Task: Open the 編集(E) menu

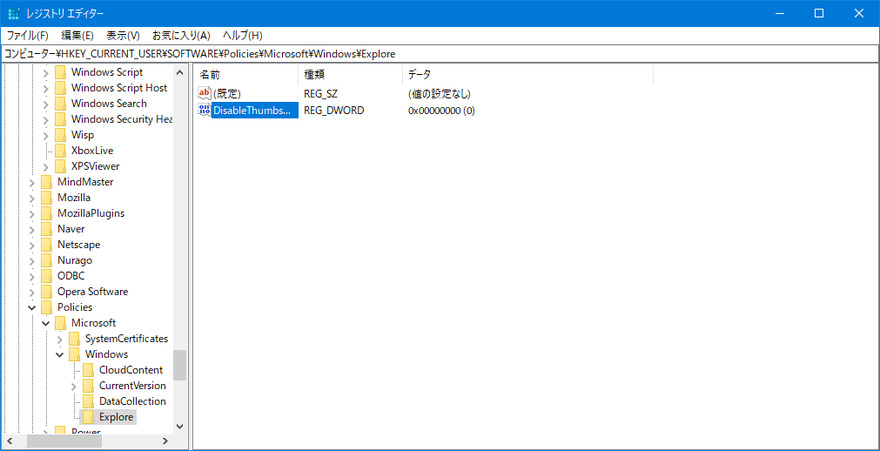Action: point(77,35)
